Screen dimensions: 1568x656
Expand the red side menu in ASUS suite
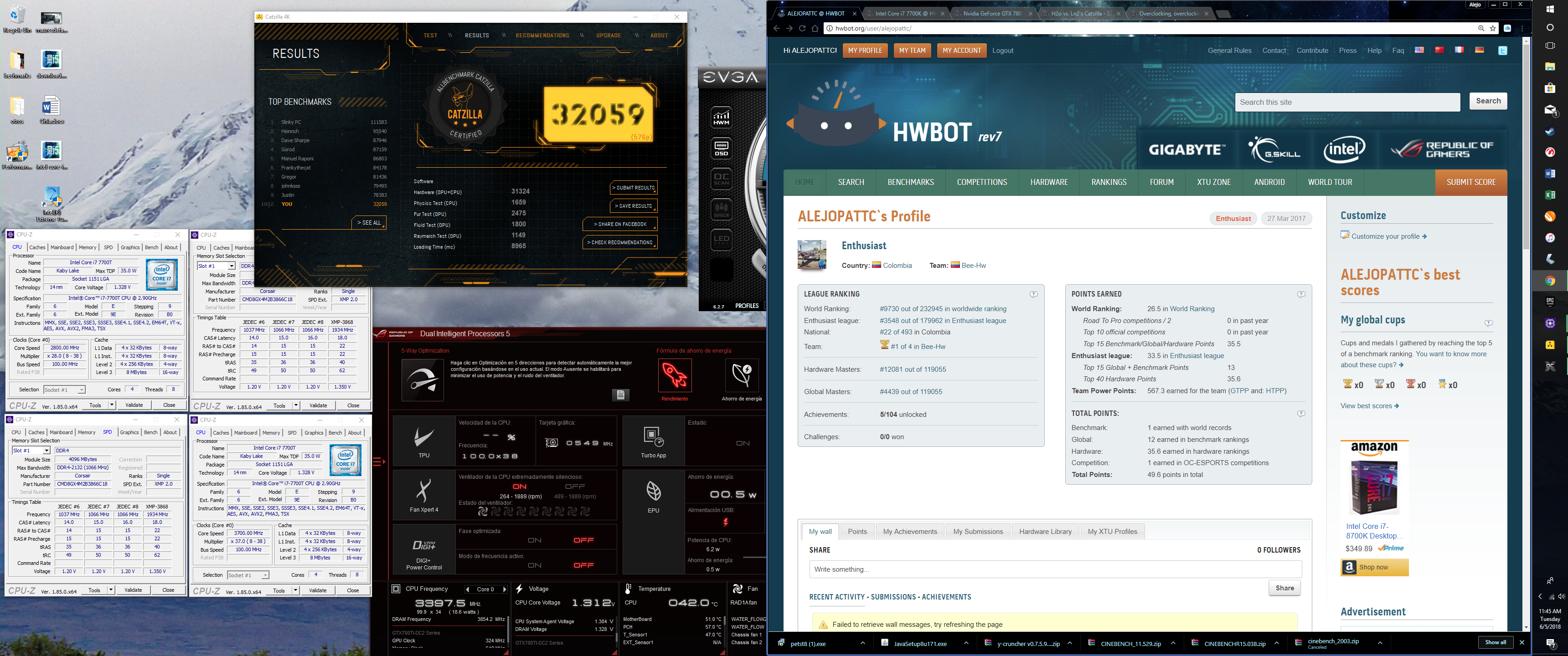click(x=379, y=462)
